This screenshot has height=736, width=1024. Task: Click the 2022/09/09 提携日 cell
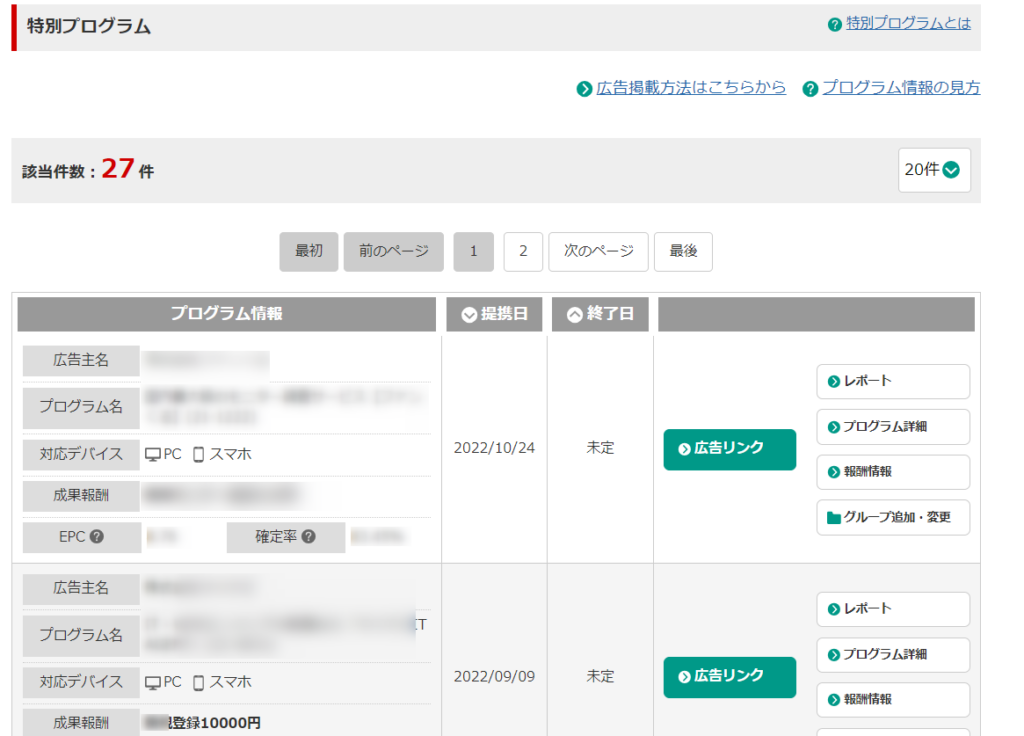tap(494, 677)
